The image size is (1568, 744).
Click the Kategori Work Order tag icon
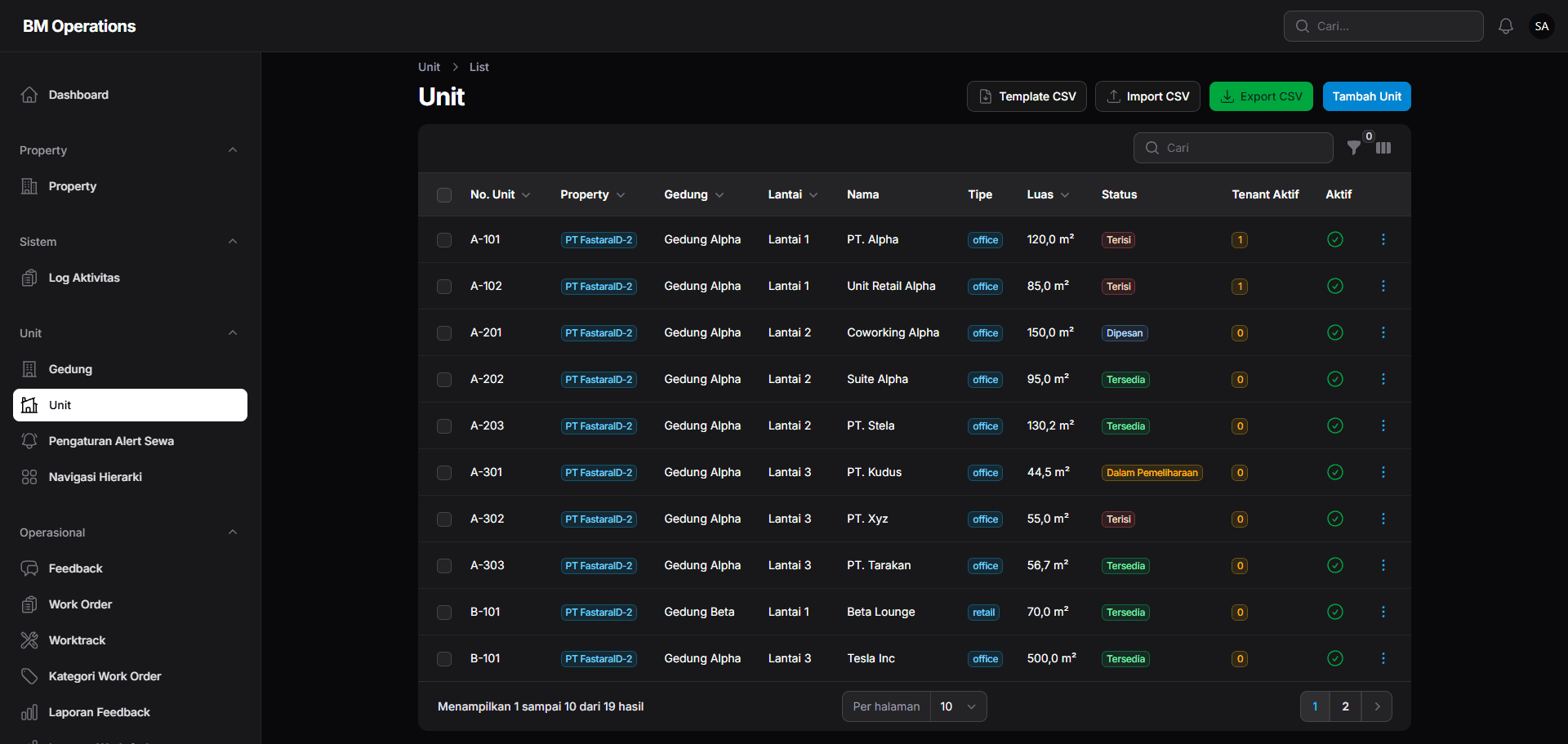29,676
